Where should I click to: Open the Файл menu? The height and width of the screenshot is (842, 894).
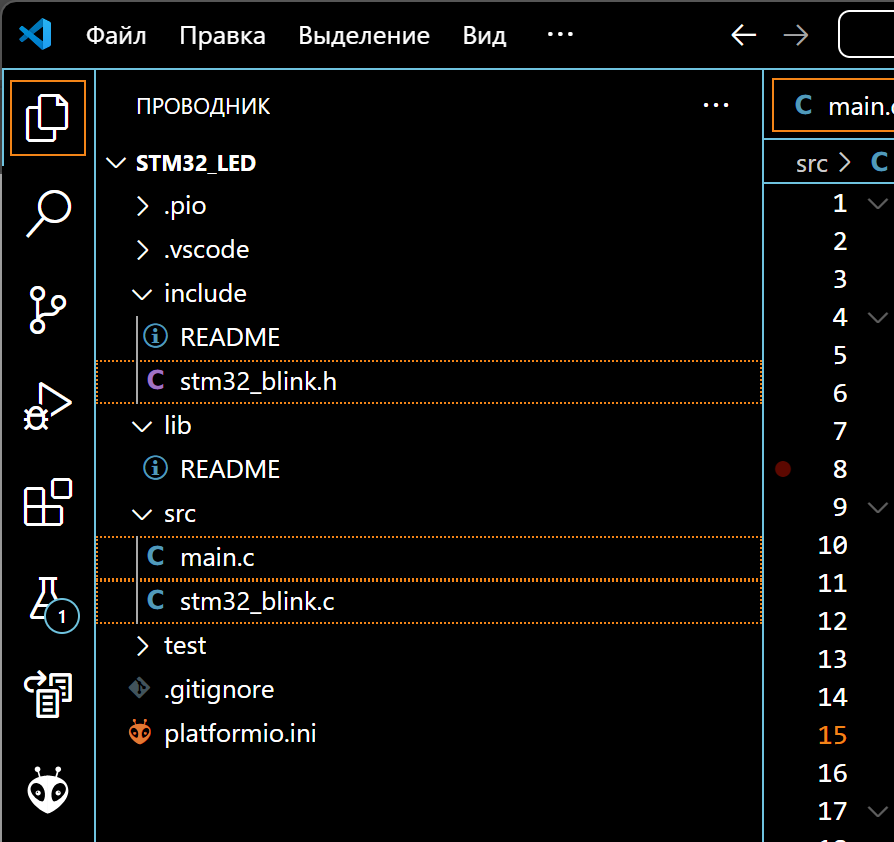click(x=116, y=36)
